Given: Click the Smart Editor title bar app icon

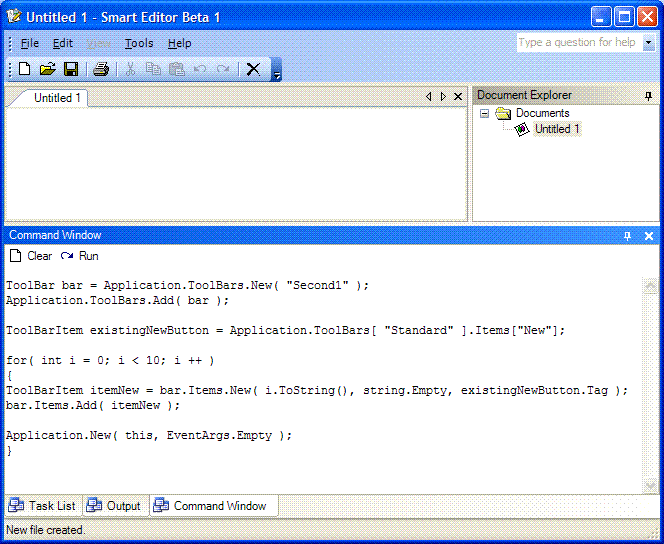Looking at the screenshot, I should (x=15, y=16).
